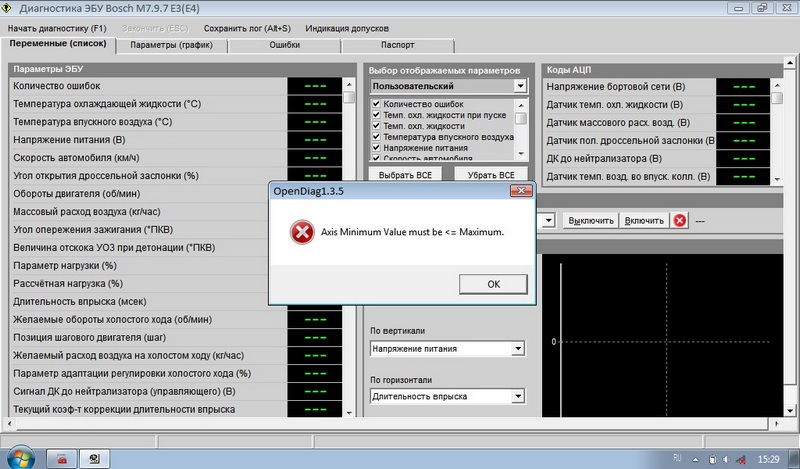The image size is (800, 469).
Task: Open the Паспорт tab
Action: pos(397,45)
